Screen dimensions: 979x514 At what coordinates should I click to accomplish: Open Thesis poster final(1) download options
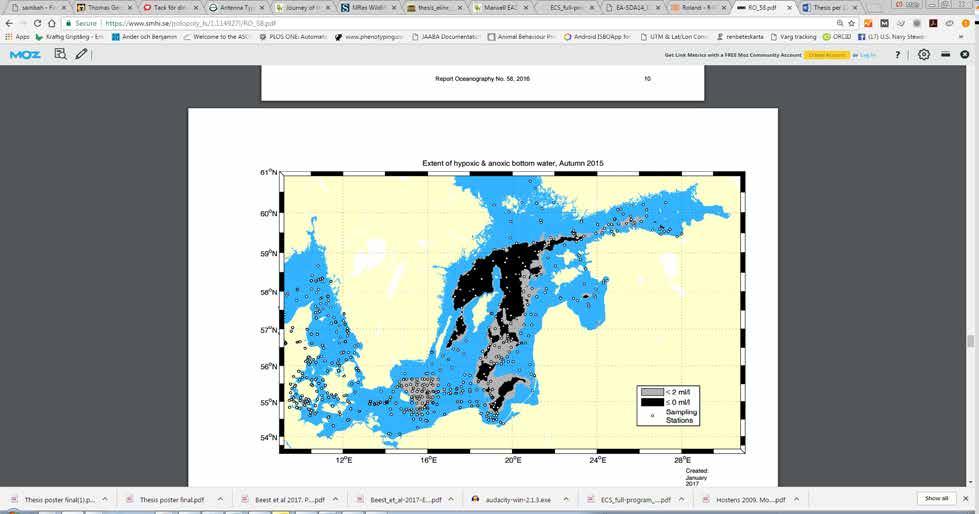click(105, 500)
